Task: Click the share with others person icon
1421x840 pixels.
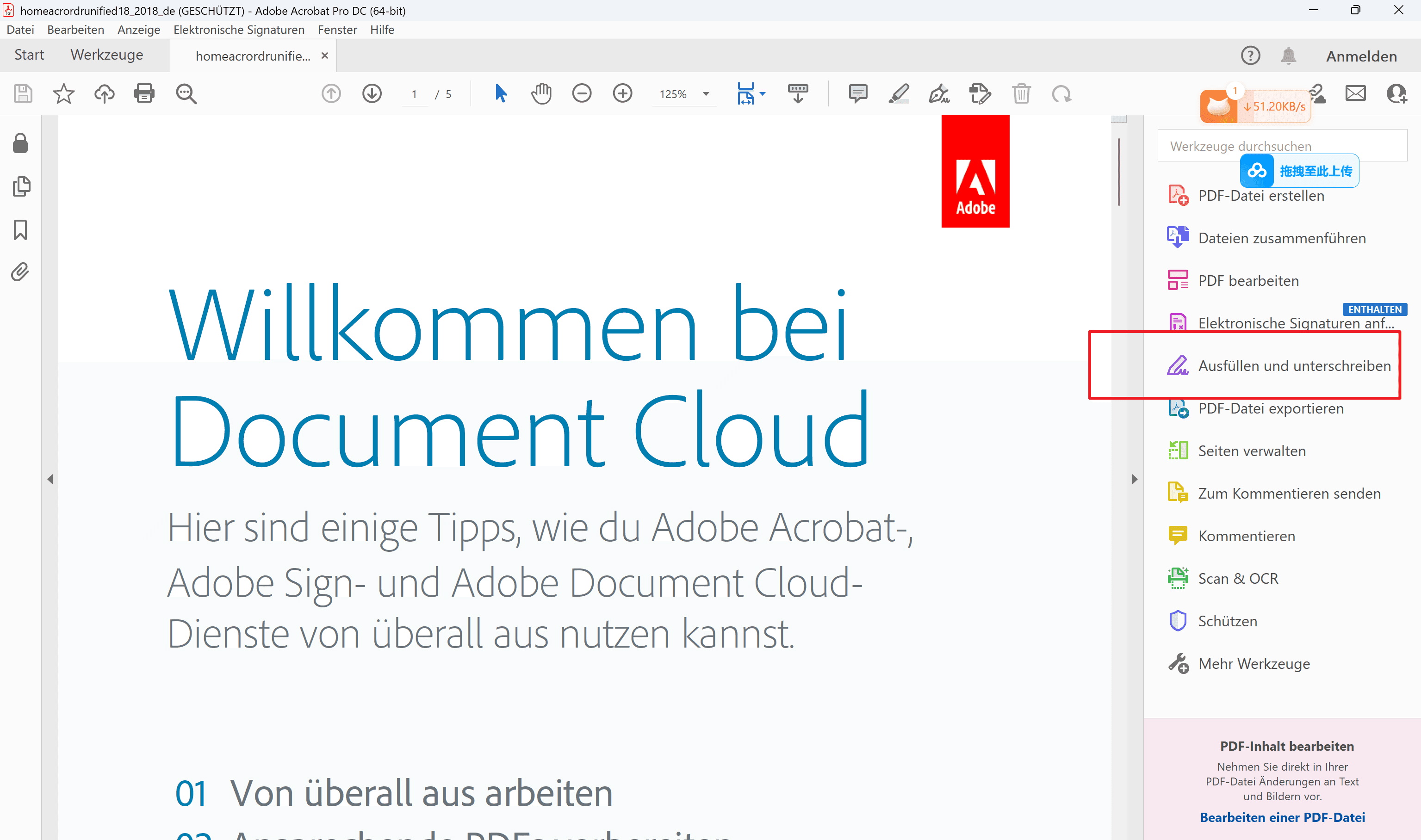Action: point(1396,93)
